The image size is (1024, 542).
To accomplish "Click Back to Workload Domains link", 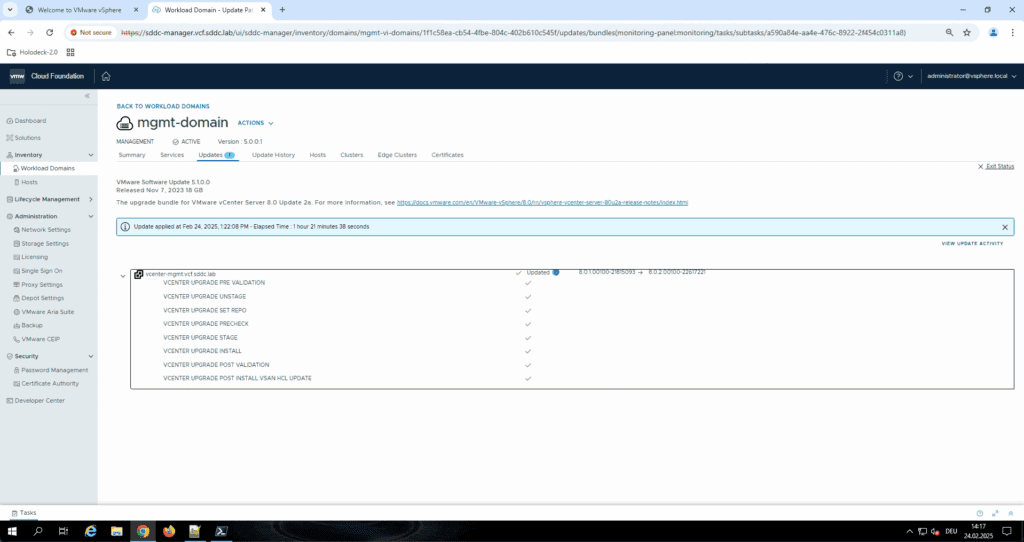I will point(163,106).
